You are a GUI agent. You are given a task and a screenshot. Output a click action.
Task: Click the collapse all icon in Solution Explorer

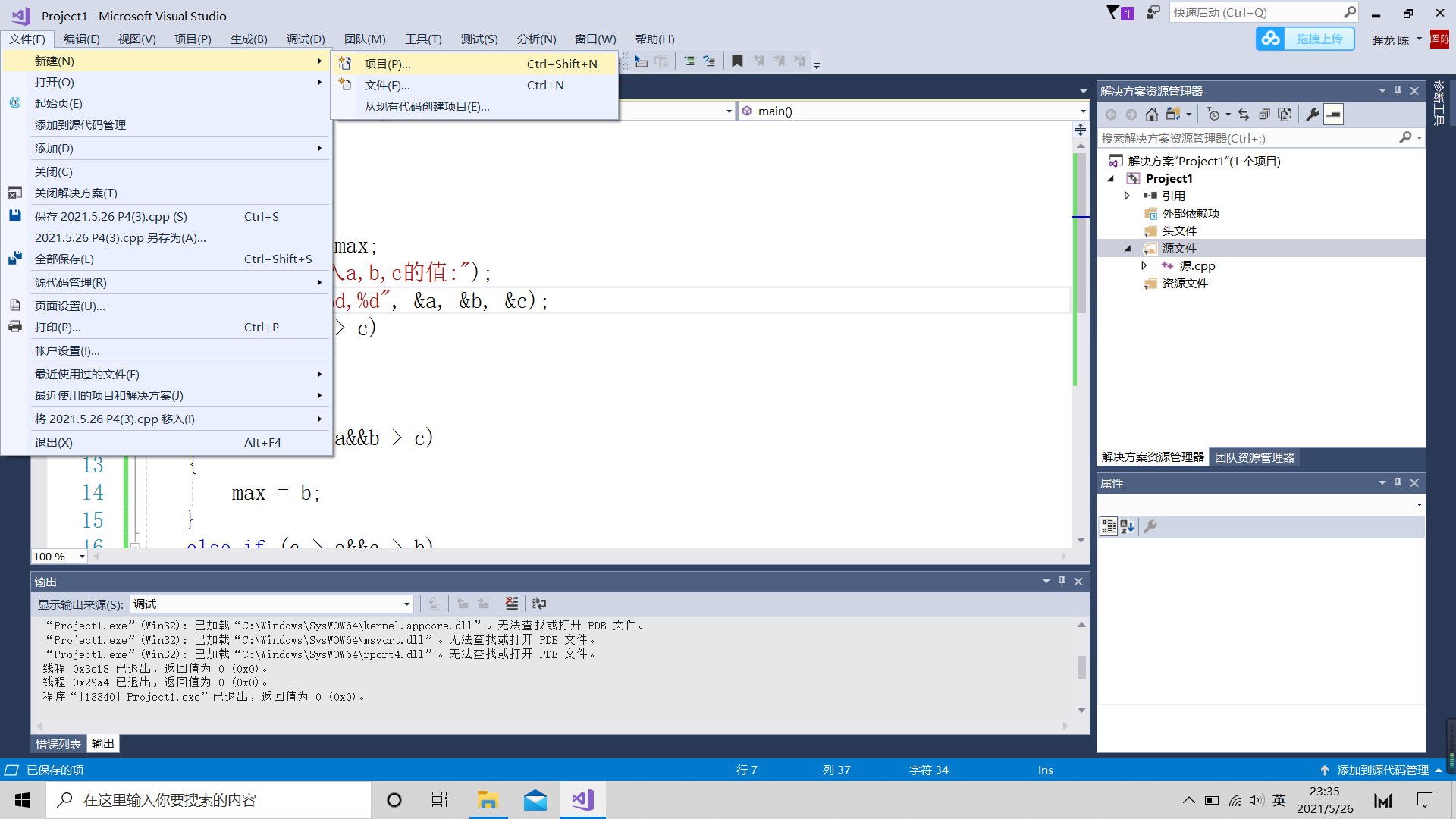pos(1264,115)
